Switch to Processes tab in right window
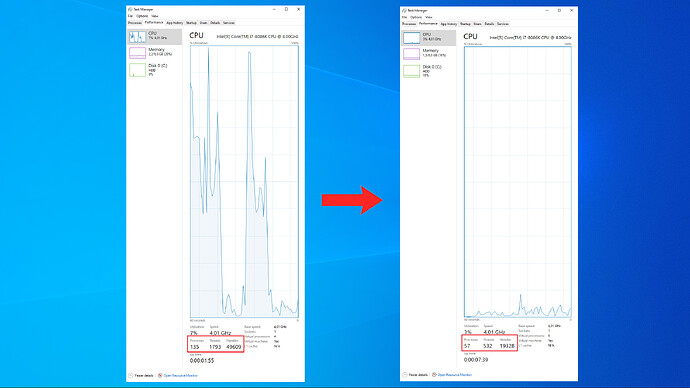 (x=409, y=24)
